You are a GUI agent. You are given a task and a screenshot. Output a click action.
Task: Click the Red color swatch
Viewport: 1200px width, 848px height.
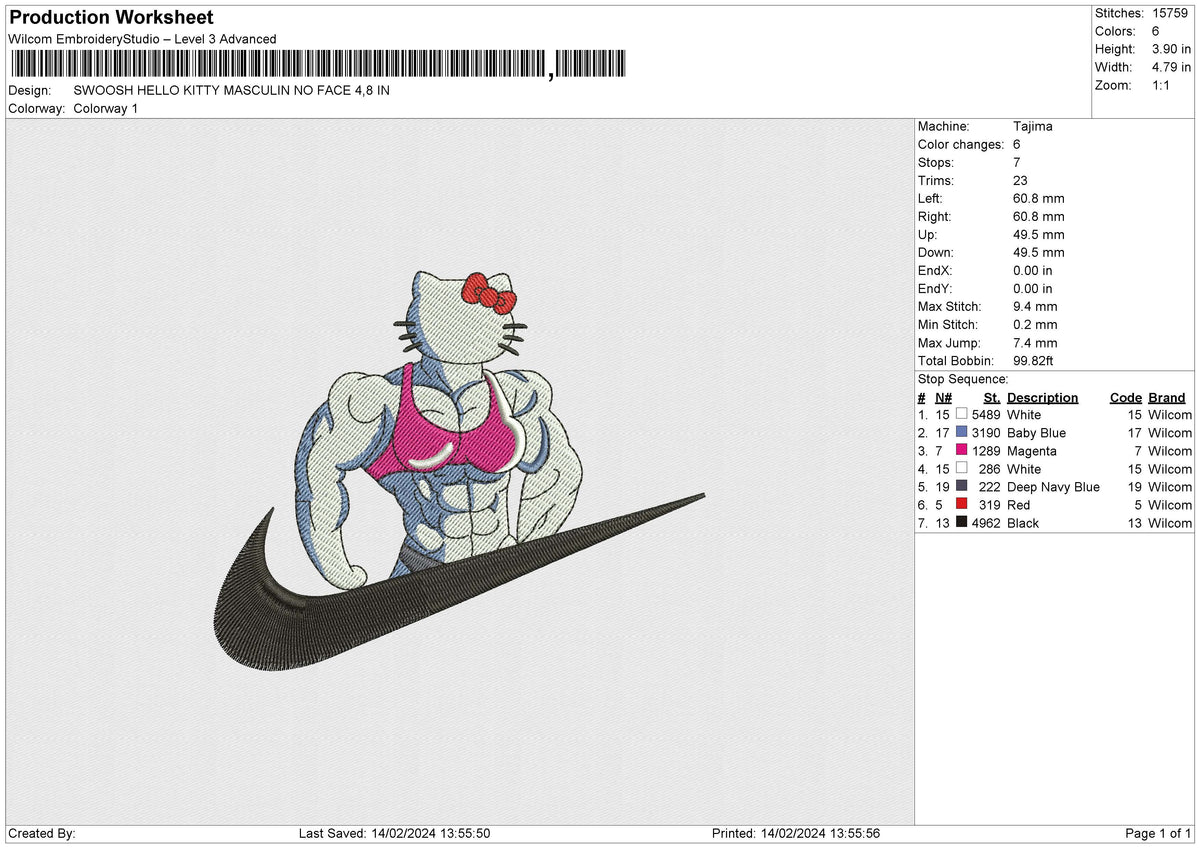[x=961, y=504]
